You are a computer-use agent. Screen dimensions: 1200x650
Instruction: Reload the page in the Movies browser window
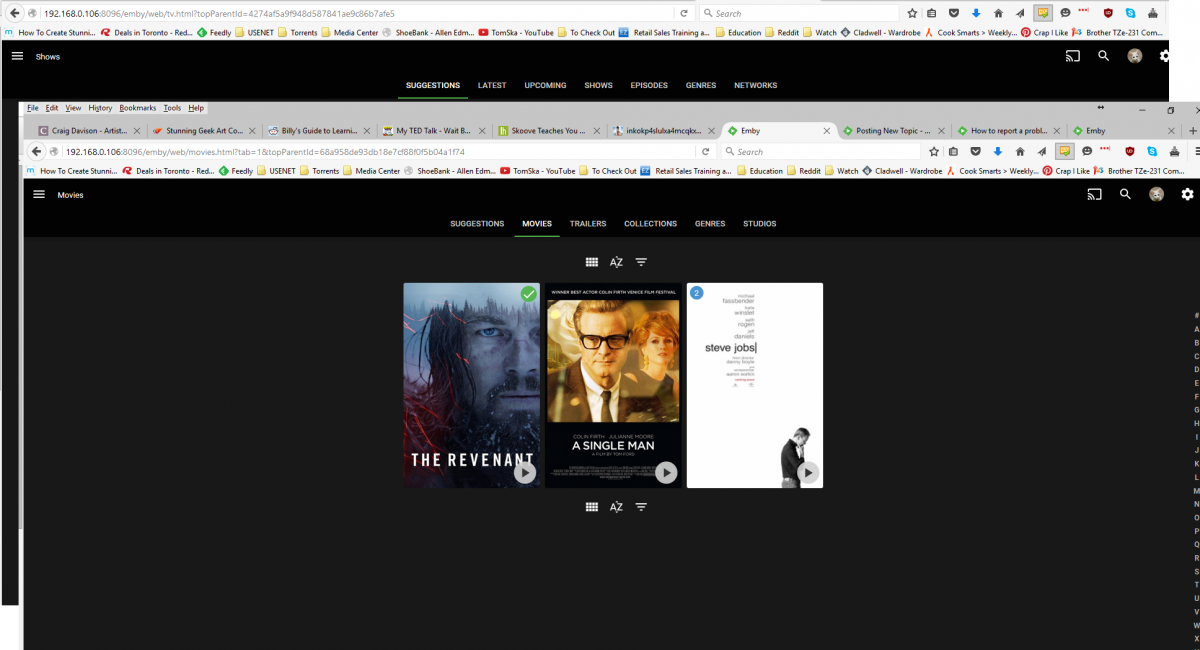(705, 151)
